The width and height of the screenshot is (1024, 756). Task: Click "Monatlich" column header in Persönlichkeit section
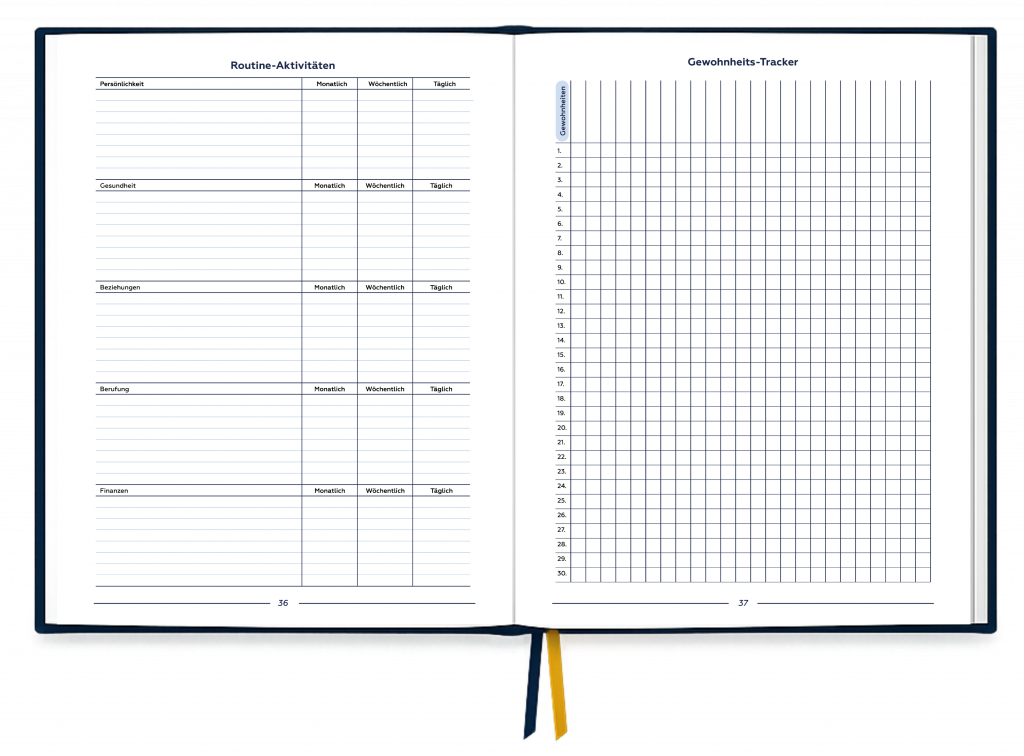click(x=330, y=84)
